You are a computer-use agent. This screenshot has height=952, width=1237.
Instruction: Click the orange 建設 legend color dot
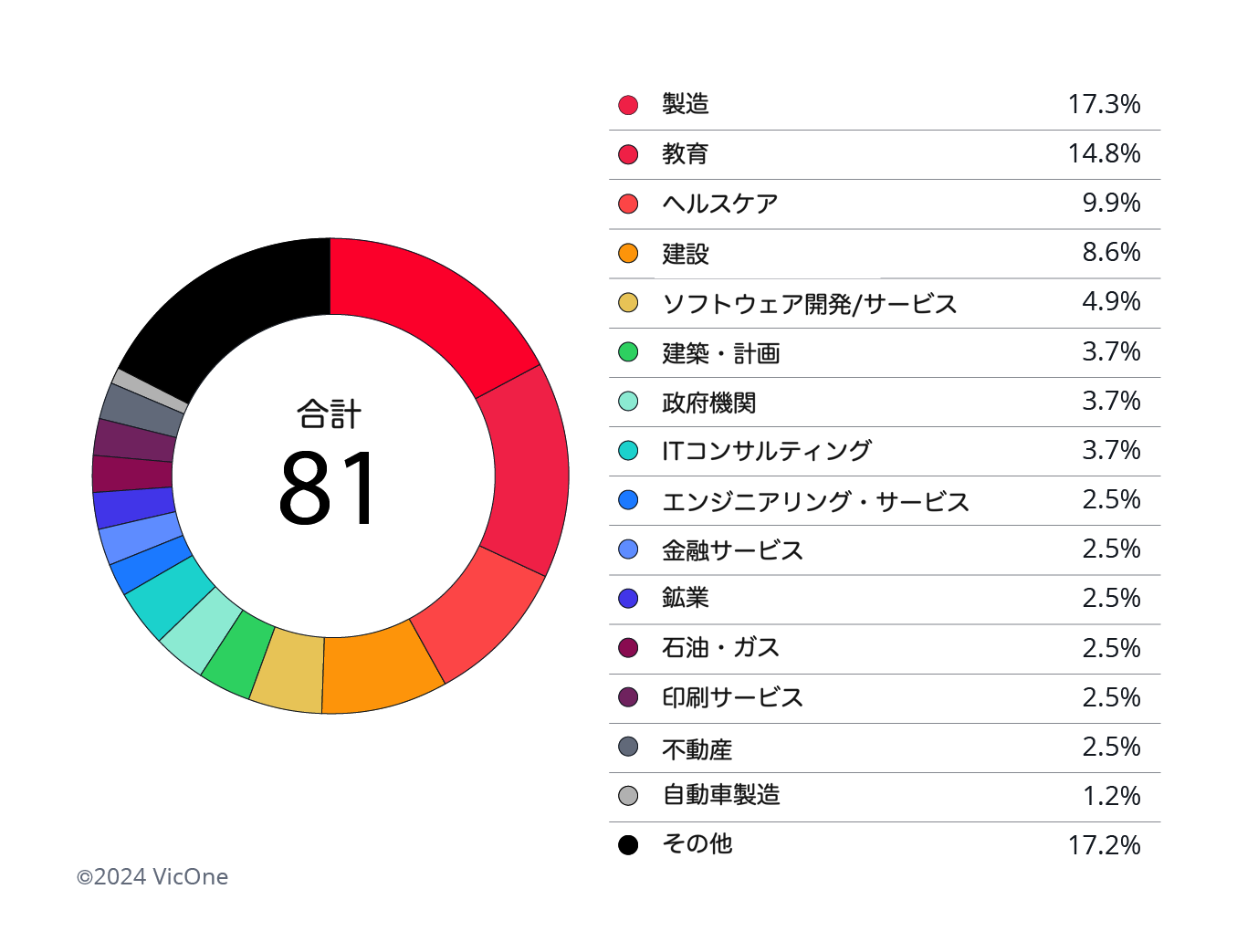(x=628, y=253)
